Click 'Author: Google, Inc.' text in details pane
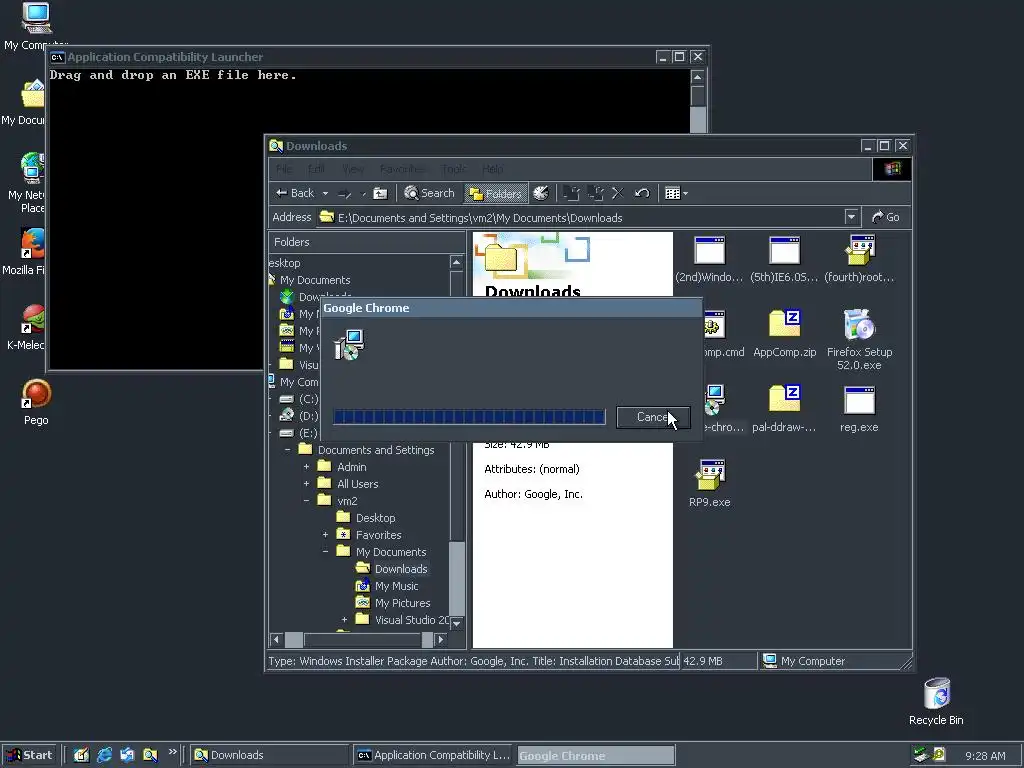This screenshot has height=768, width=1024. (x=533, y=494)
